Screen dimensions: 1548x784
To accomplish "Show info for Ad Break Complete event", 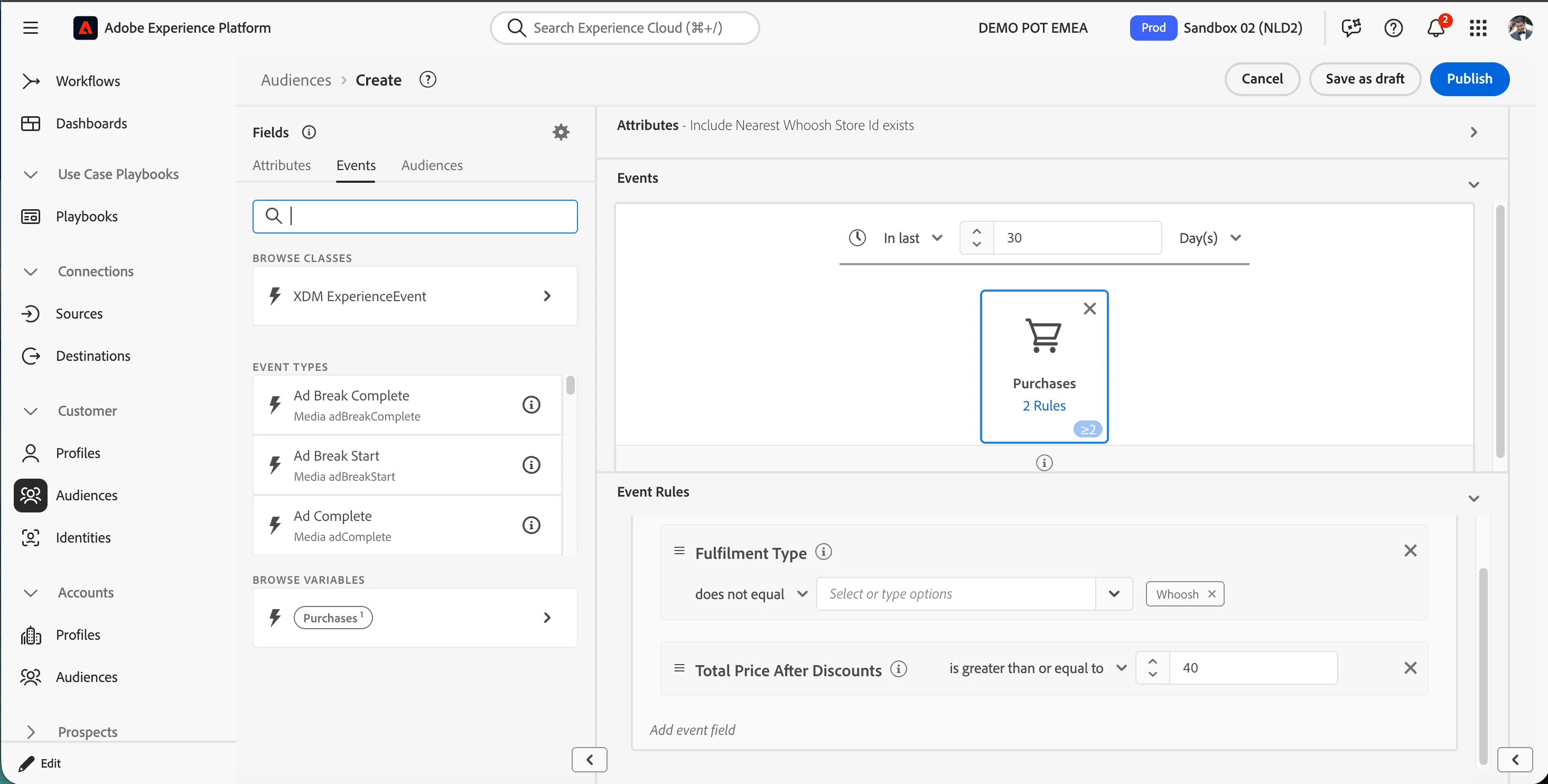I will point(531,405).
